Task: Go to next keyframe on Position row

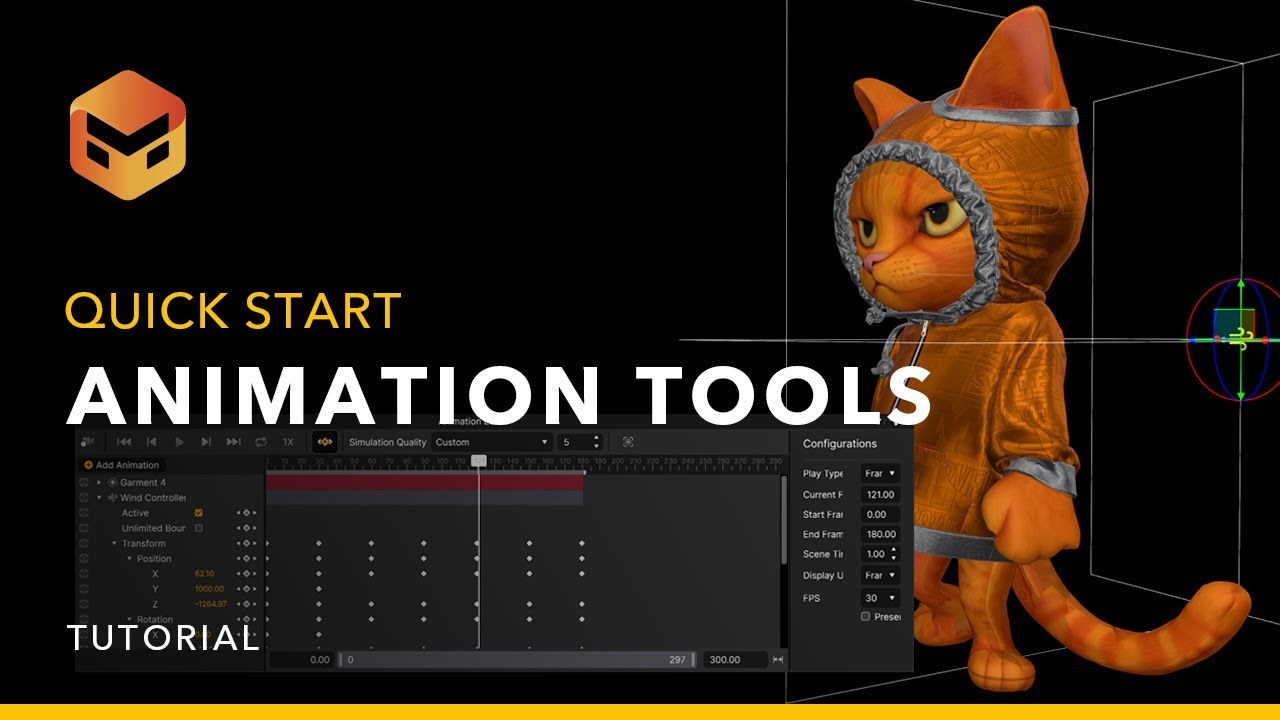Action: point(255,559)
